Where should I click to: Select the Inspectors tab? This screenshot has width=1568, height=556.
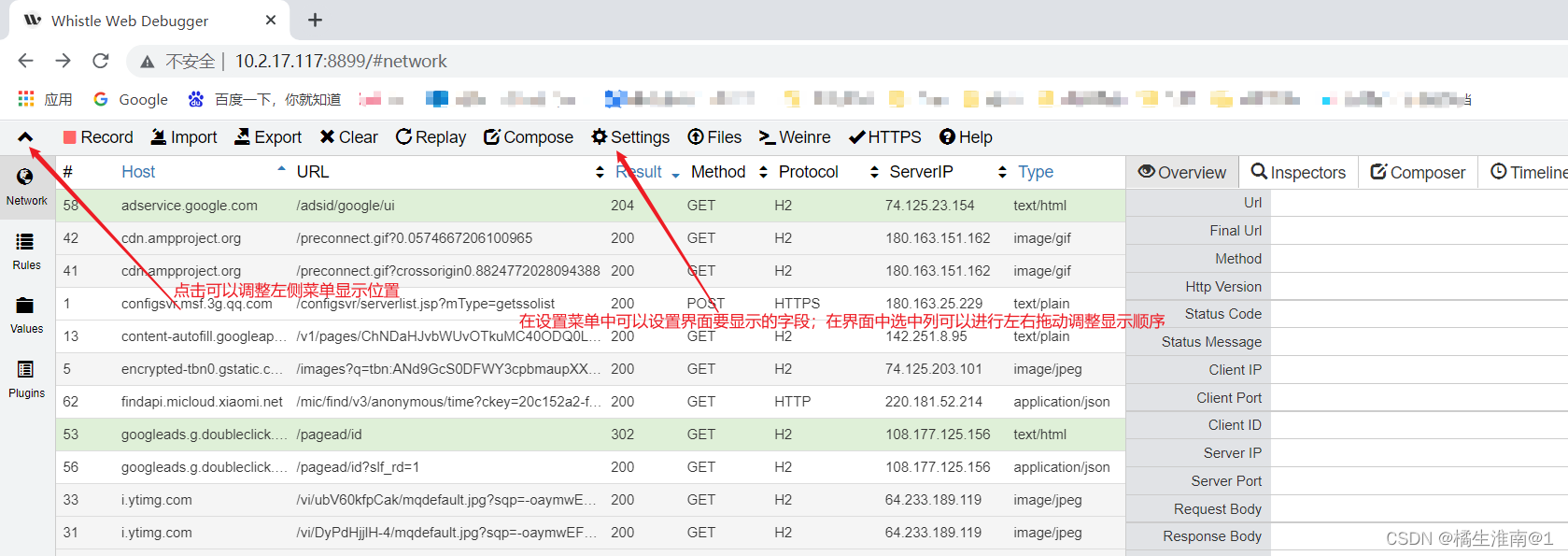[1298, 172]
